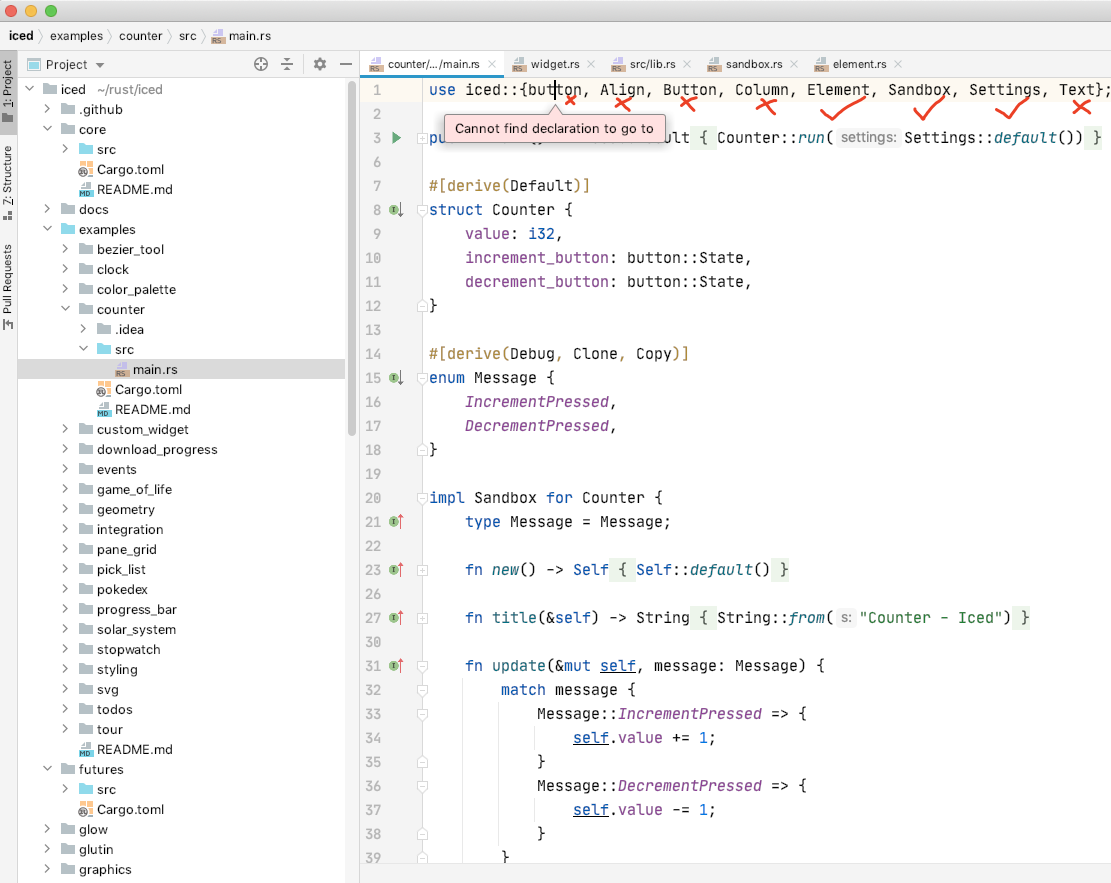Switch to the sandbox.rs tab
The image size is (1111, 883).
(754, 64)
